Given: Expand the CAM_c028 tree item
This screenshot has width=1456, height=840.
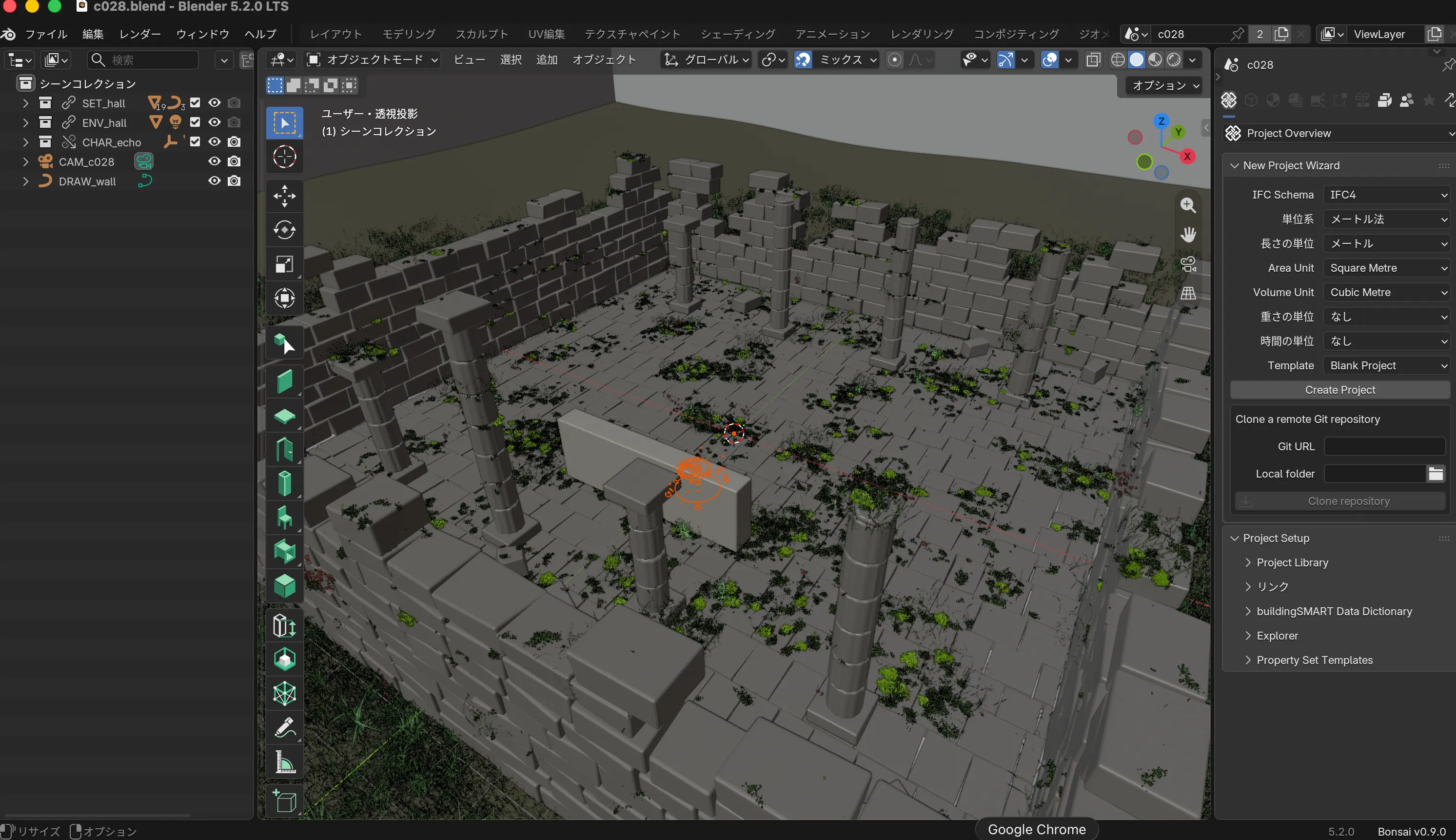Looking at the screenshot, I should pos(25,162).
